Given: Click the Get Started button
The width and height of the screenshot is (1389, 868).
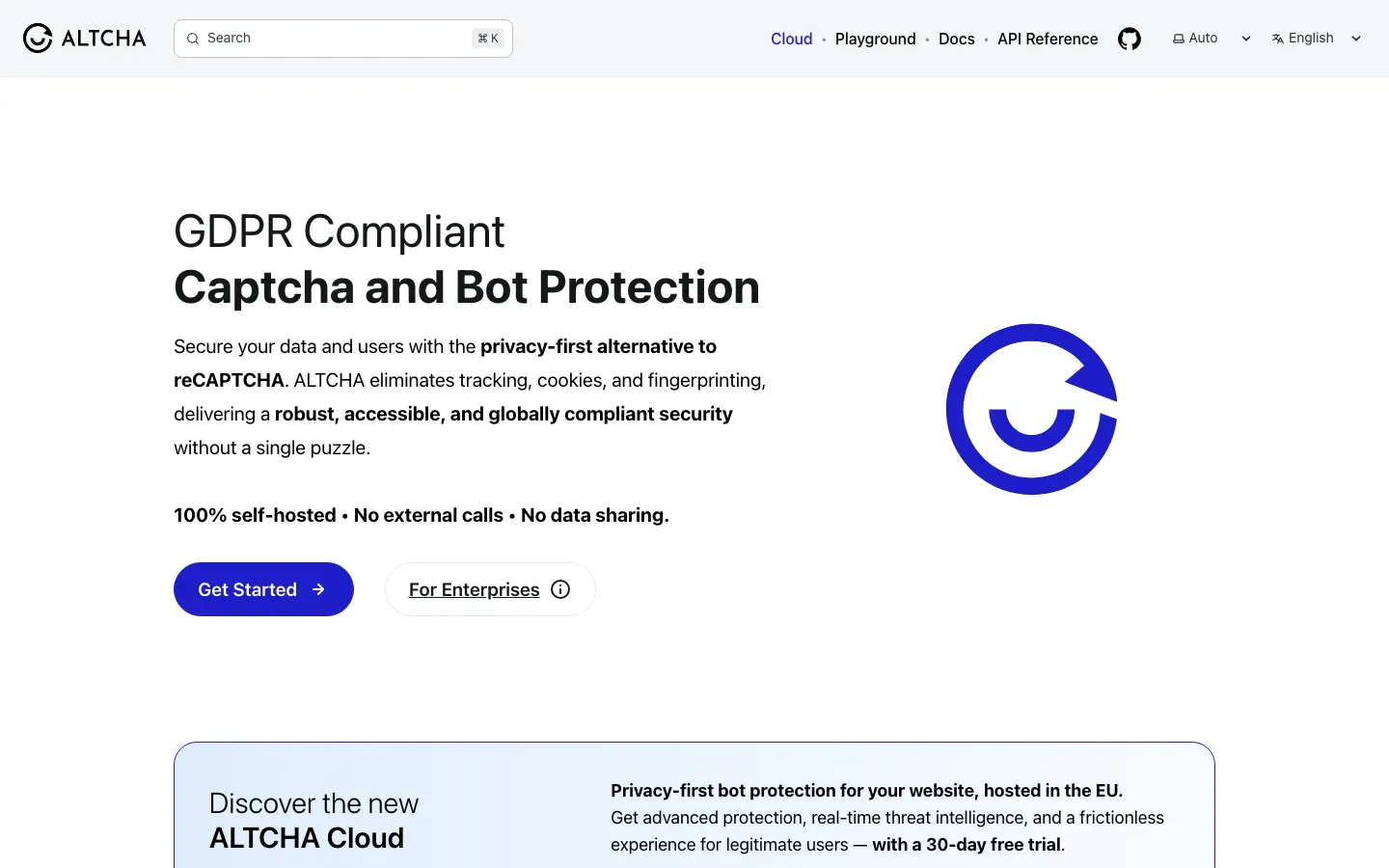Looking at the screenshot, I should click(263, 589).
